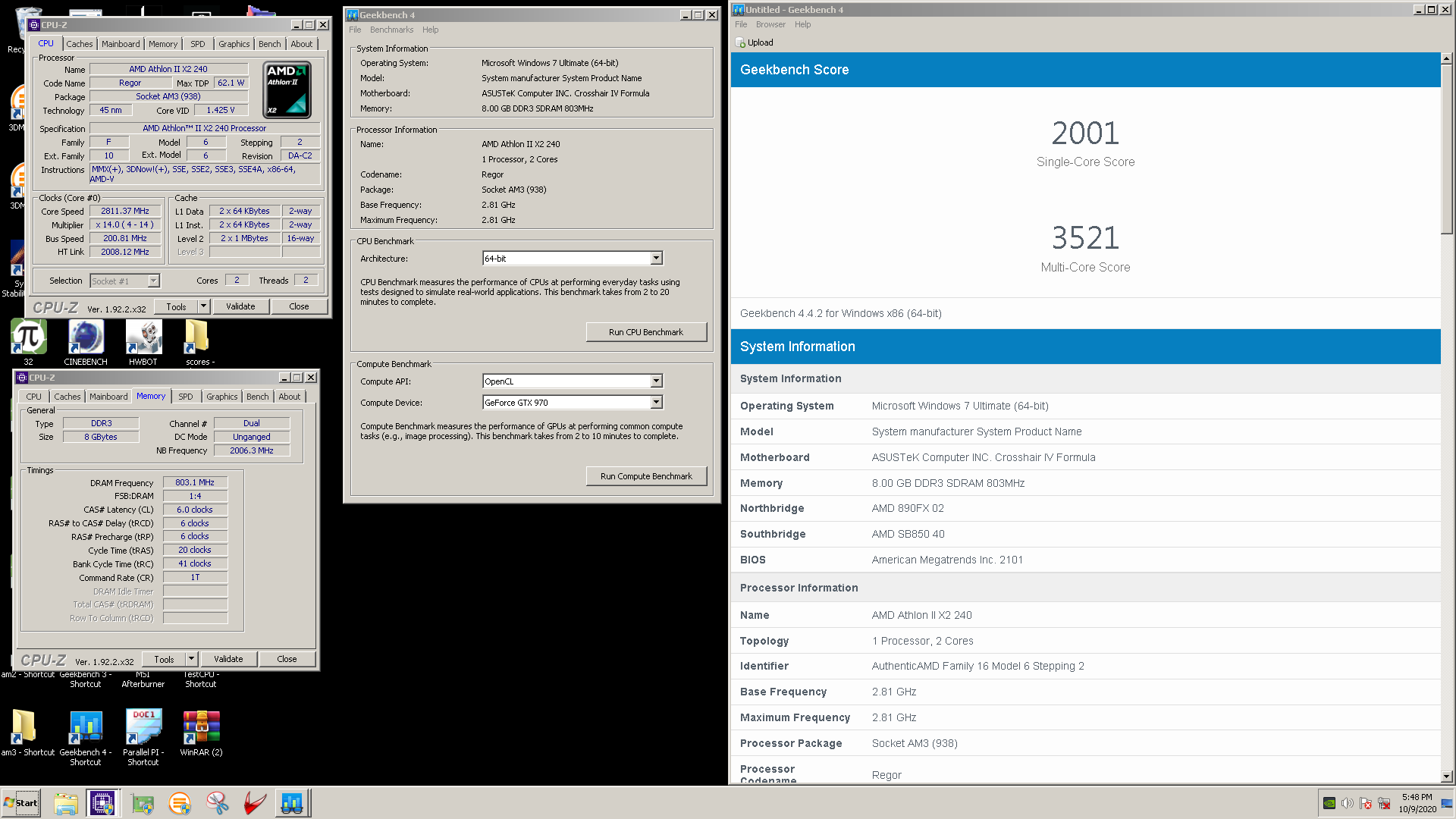The width and height of the screenshot is (1456, 819).
Task: Click Validate in the bottom CPU-Z window
Action: (228, 659)
